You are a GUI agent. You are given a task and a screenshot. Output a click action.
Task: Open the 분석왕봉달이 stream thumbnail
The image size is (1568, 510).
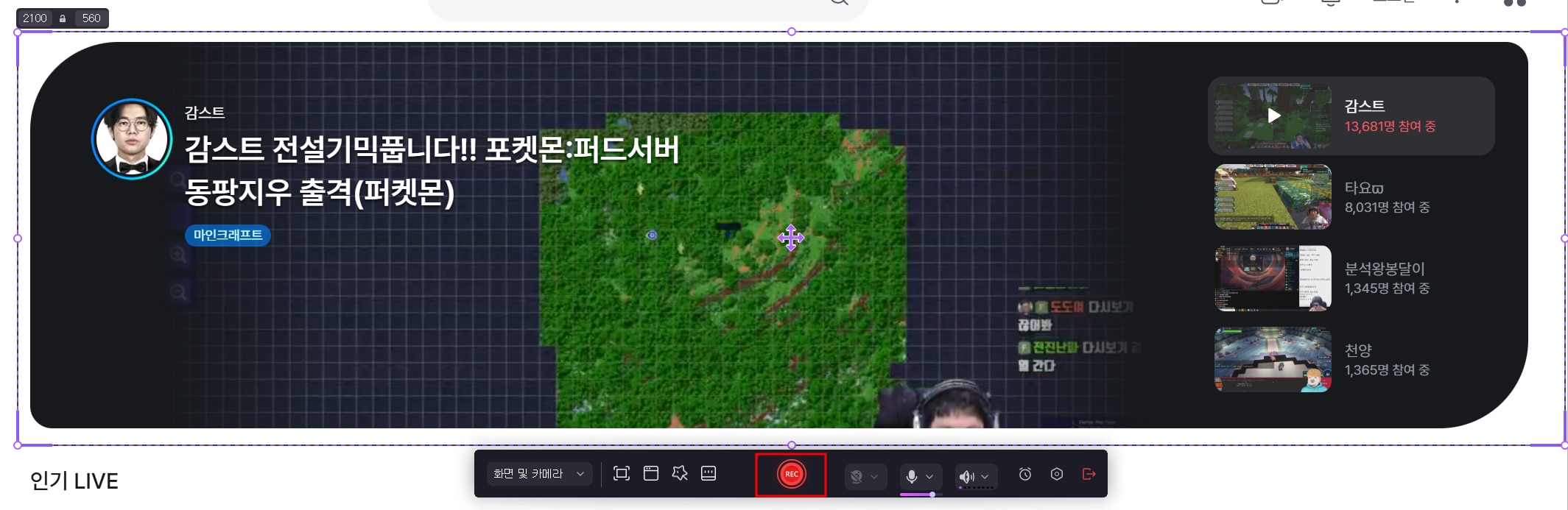tap(1273, 278)
